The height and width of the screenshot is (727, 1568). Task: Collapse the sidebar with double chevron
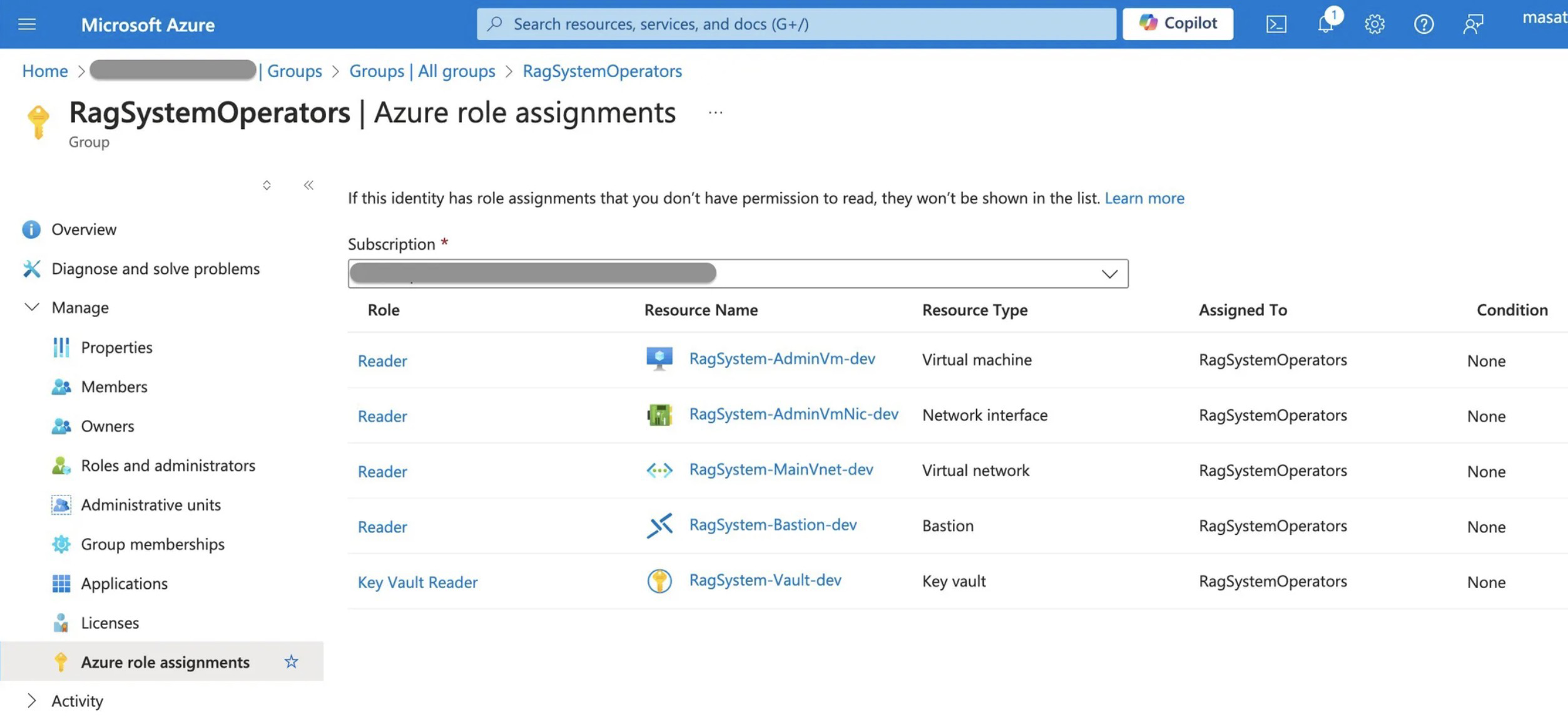pos(308,185)
